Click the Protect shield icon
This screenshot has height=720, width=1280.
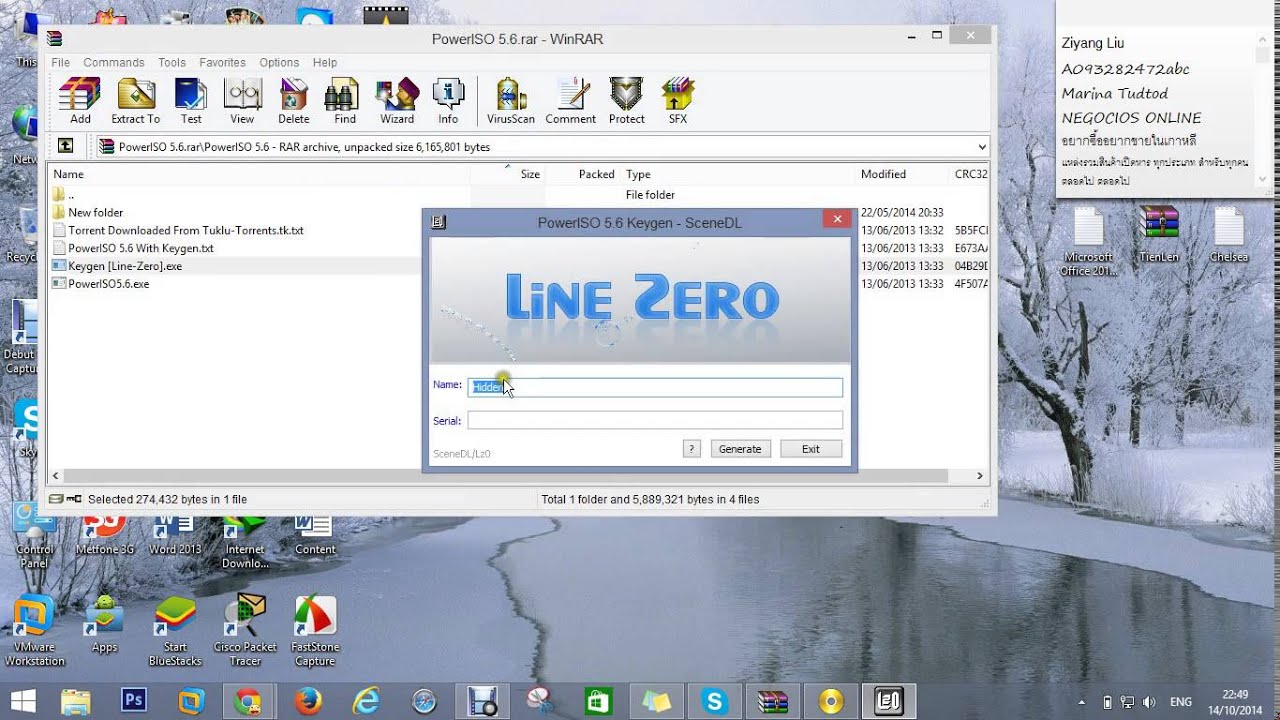click(x=627, y=101)
